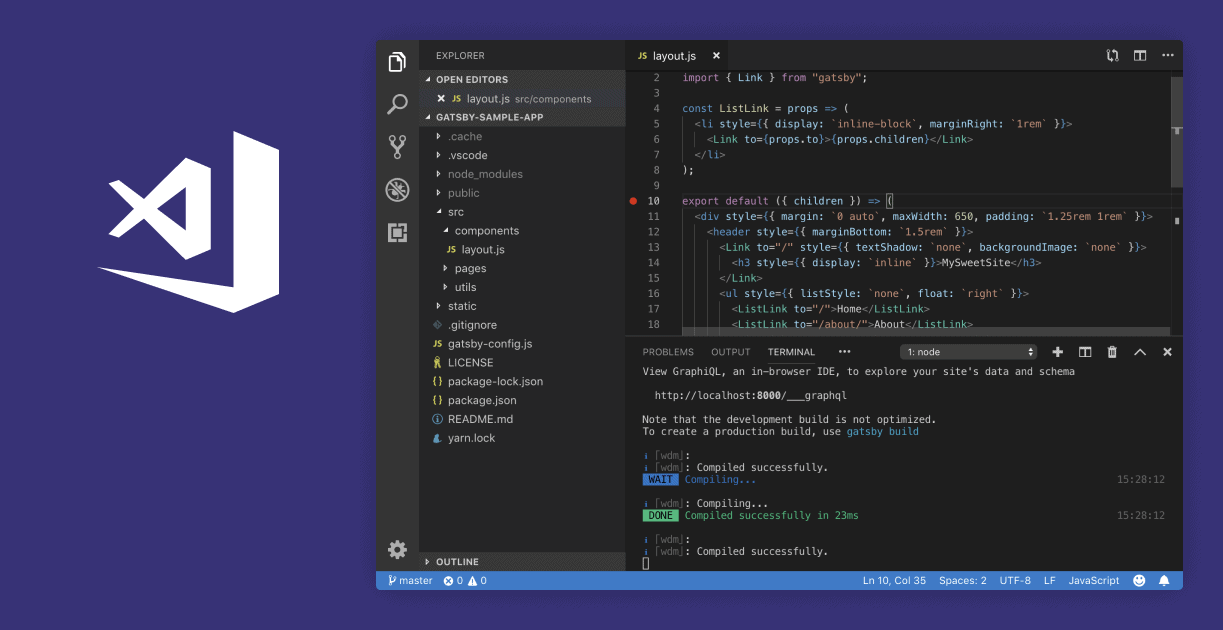
Task: Open the Source Control icon in the sidebar
Action: tap(397, 146)
